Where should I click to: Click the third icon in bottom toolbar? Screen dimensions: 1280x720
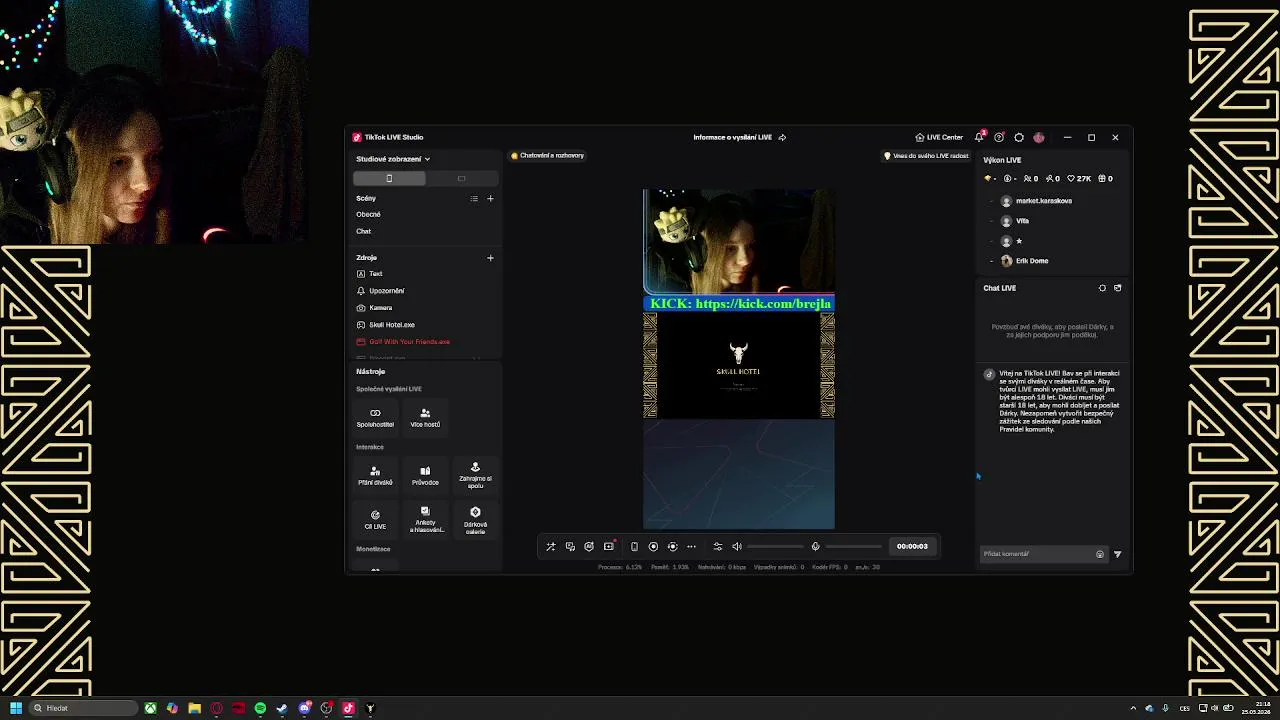(x=589, y=547)
